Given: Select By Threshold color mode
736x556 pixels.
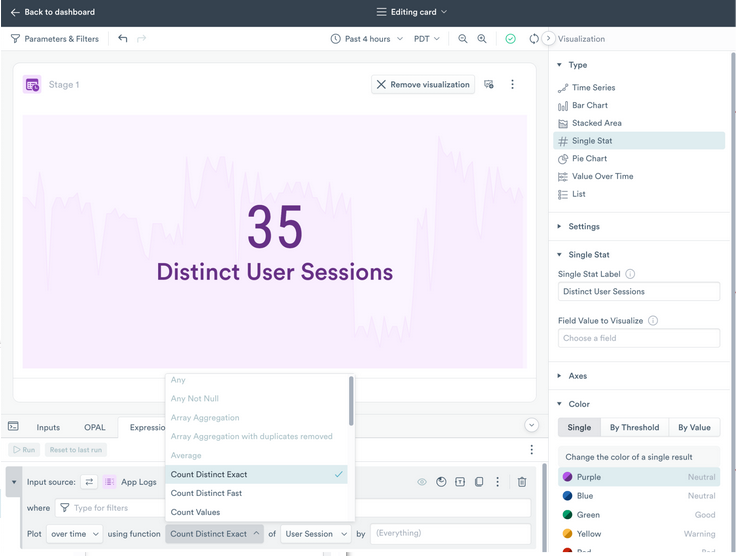Looking at the screenshot, I should point(634,427).
